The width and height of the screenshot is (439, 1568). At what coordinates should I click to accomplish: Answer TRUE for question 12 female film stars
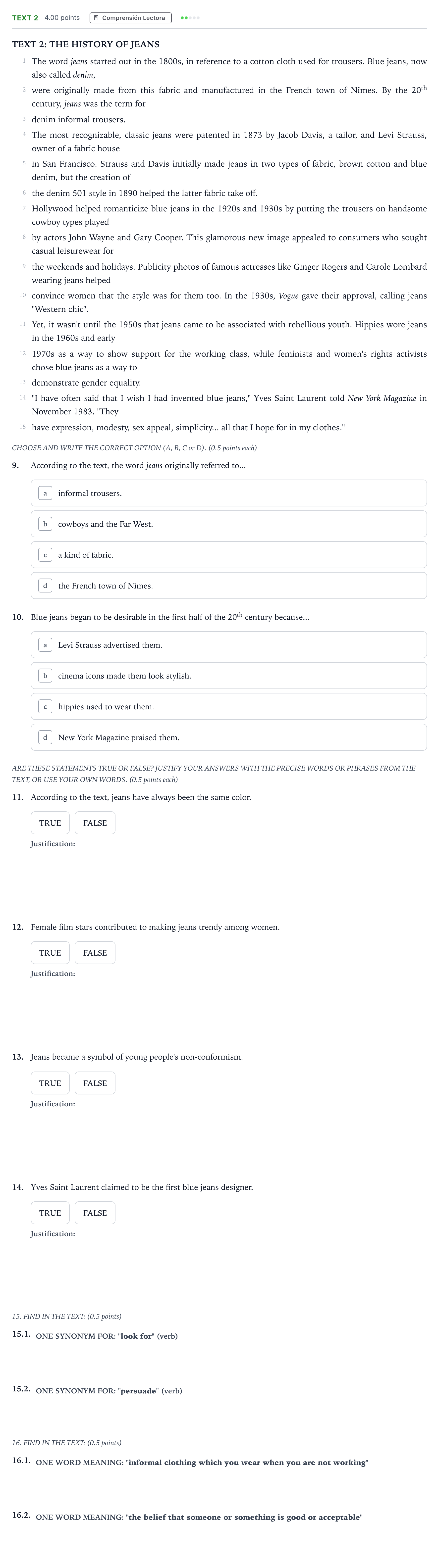coord(50,953)
